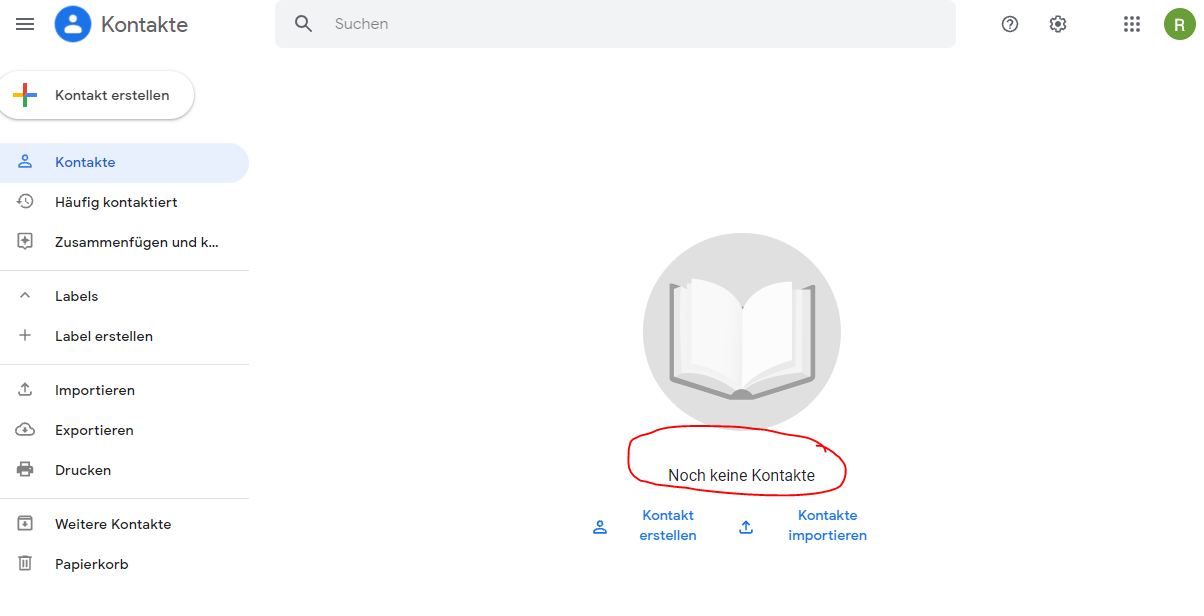Screen dimensions: 1204x616
Task: Click the Labels section heading
Action: coord(76,296)
